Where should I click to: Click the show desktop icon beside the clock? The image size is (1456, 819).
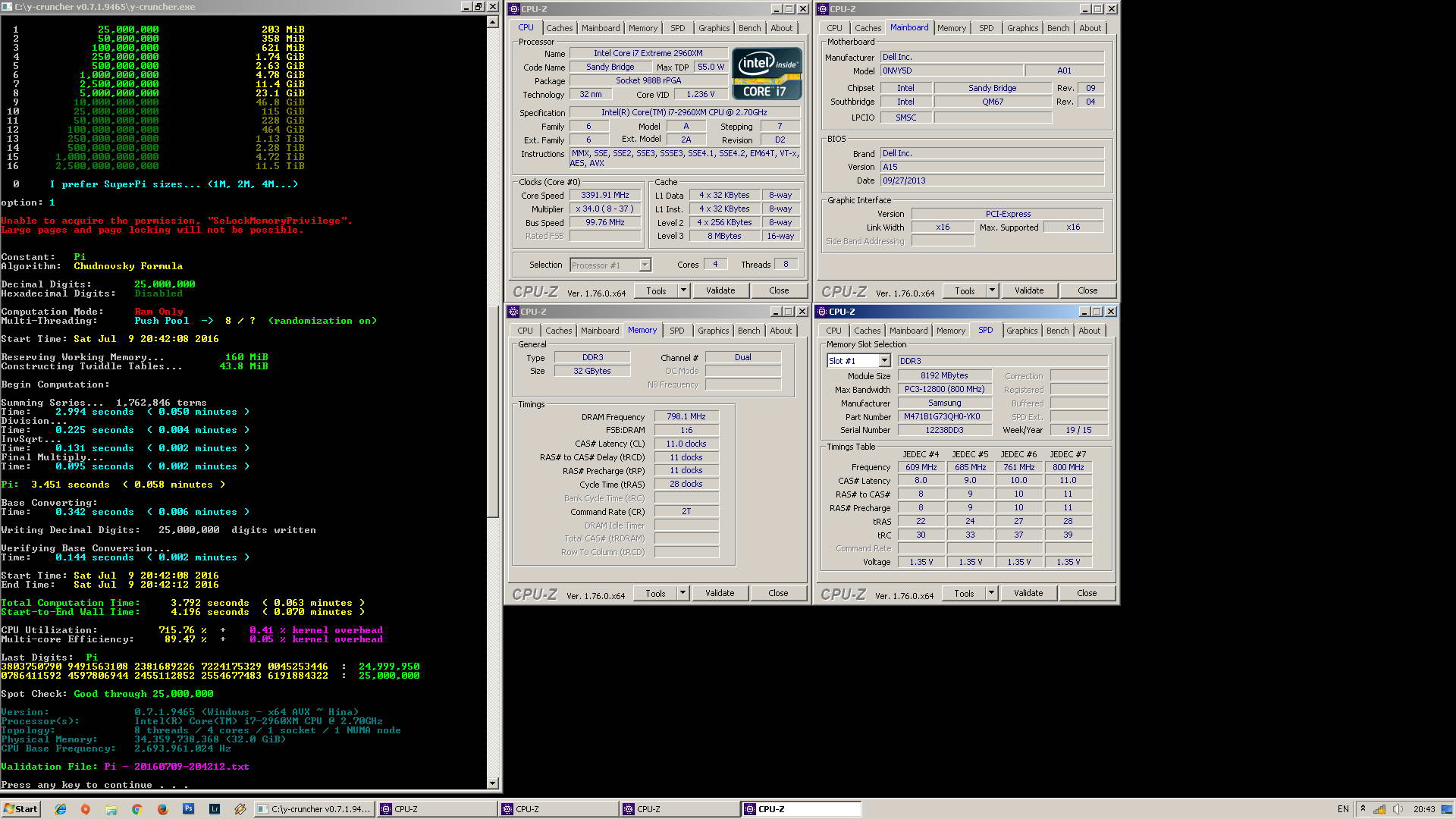click(x=1448, y=809)
